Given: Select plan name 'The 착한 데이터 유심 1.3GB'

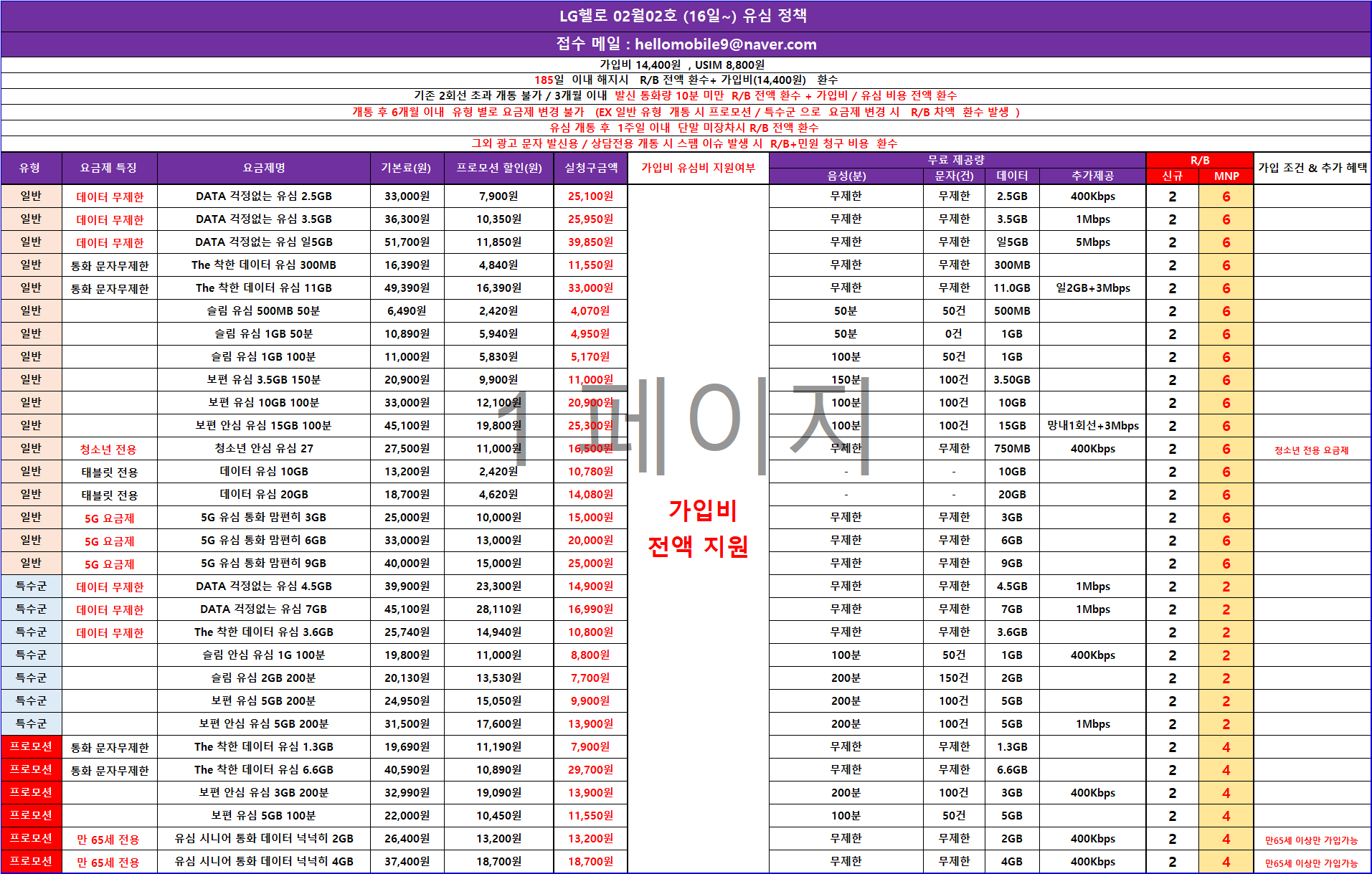Looking at the screenshot, I should pos(264,746).
